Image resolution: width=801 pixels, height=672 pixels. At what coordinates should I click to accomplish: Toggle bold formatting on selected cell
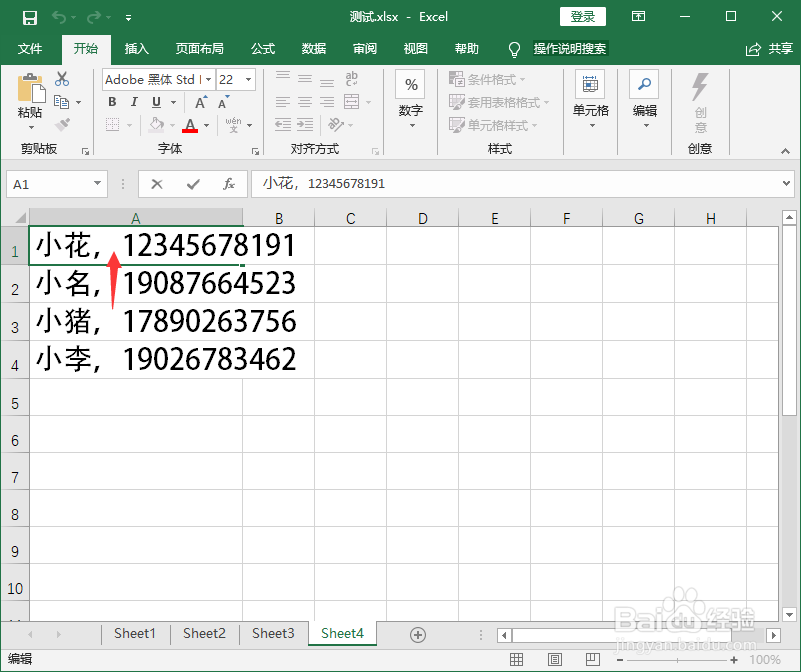click(111, 102)
